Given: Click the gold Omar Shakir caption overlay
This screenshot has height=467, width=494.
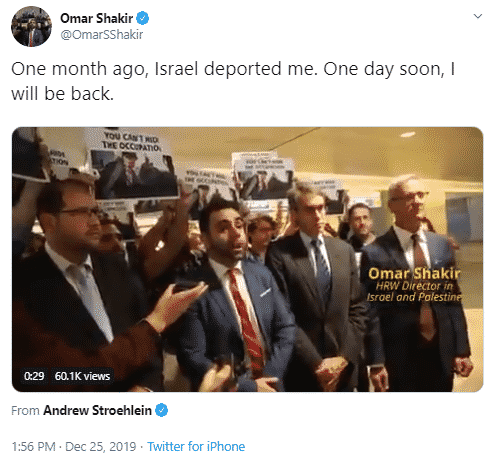Looking at the screenshot, I should tap(414, 274).
